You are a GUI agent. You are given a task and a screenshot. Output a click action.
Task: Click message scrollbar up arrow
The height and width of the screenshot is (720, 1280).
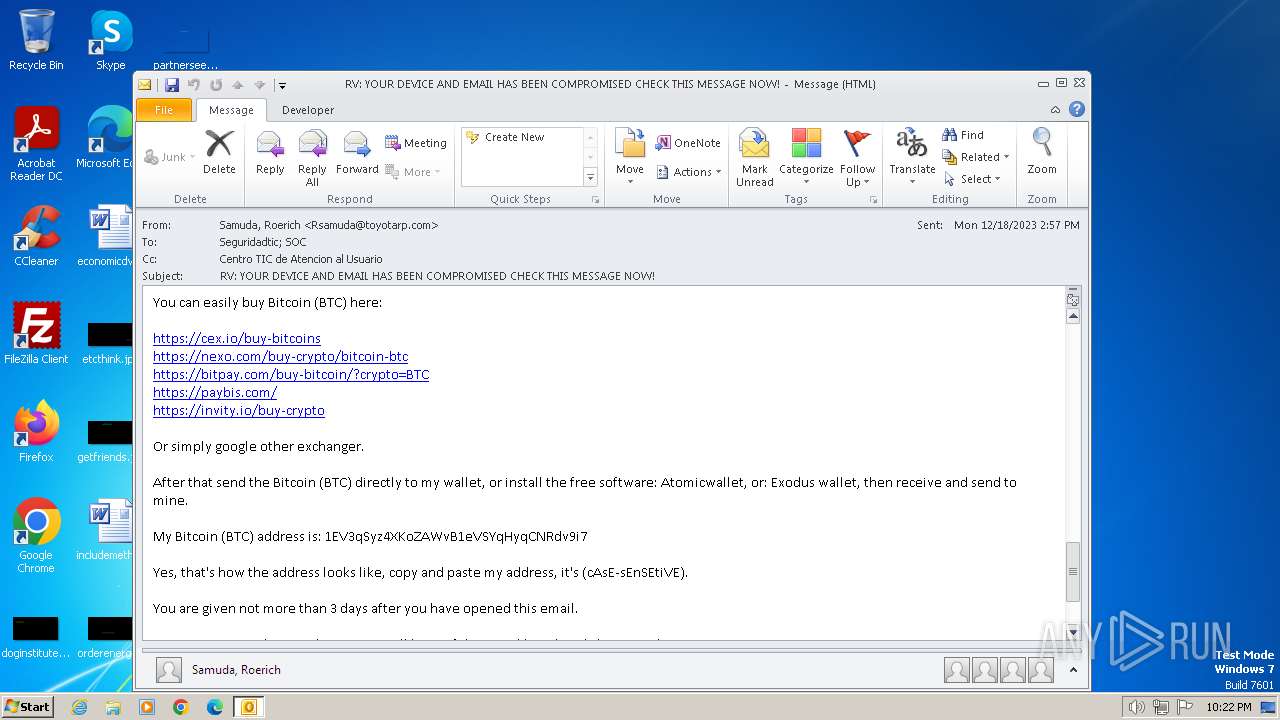pos(1073,316)
